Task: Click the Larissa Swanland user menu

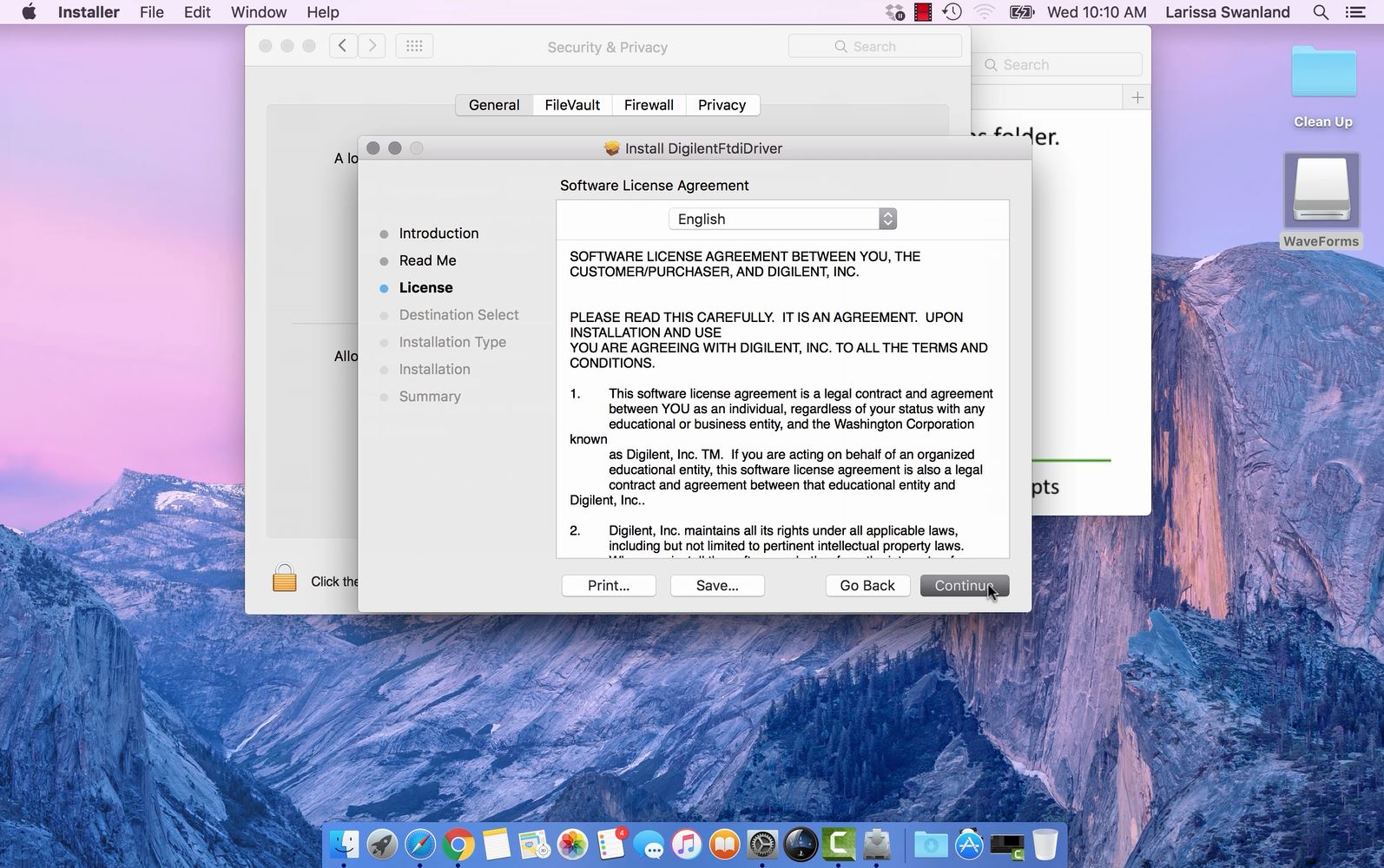Action: [x=1227, y=12]
